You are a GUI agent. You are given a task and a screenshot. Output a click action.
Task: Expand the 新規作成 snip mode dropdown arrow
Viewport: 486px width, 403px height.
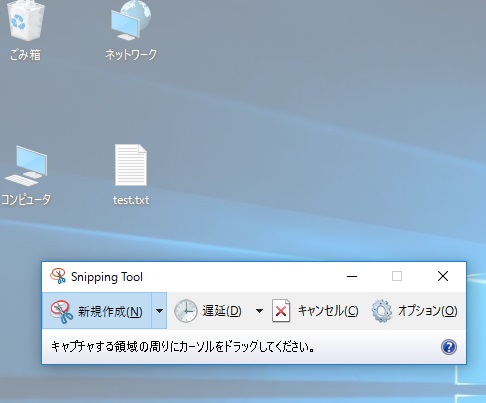159,311
